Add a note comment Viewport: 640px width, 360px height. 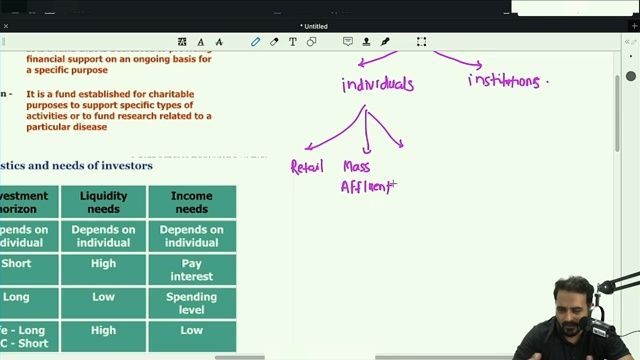click(348, 41)
